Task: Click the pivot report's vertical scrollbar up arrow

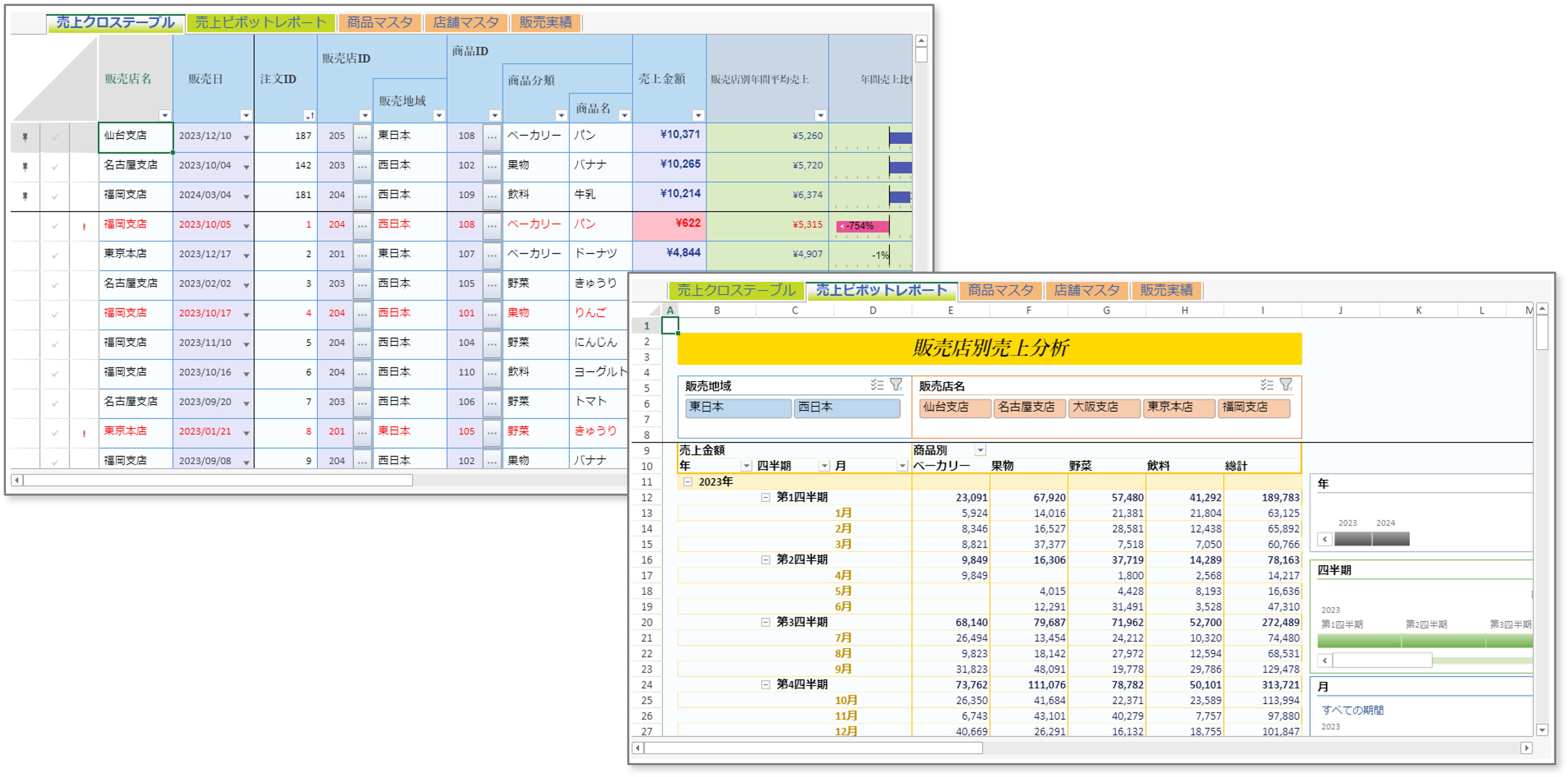Action: (1542, 309)
